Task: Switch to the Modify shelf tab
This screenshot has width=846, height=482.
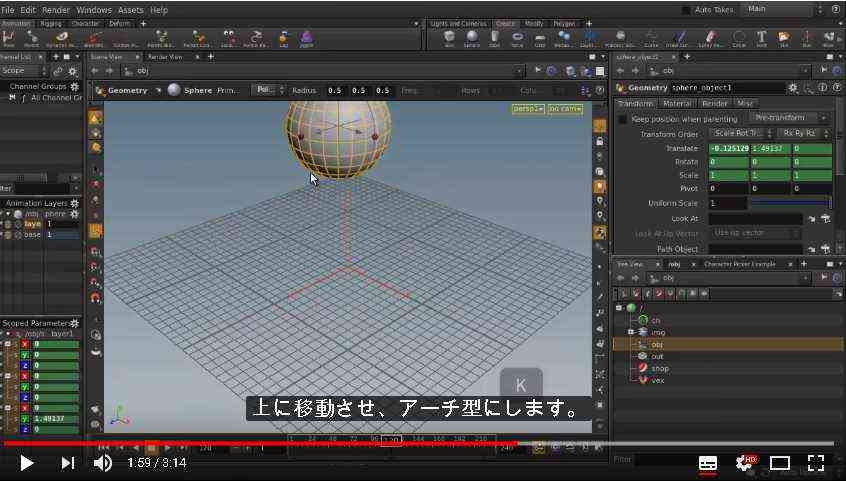Action: click(534, 24)
